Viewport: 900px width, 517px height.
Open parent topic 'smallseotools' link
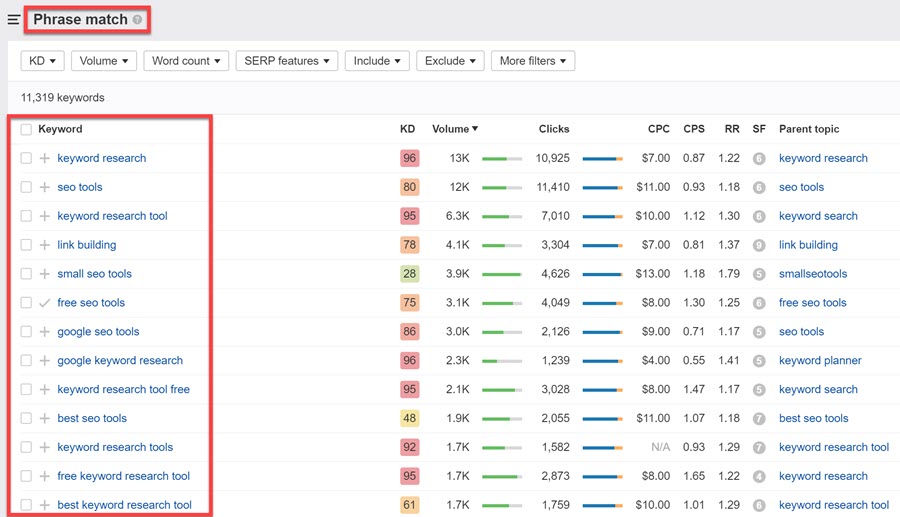pyautogui.click(x=813, y=274)
